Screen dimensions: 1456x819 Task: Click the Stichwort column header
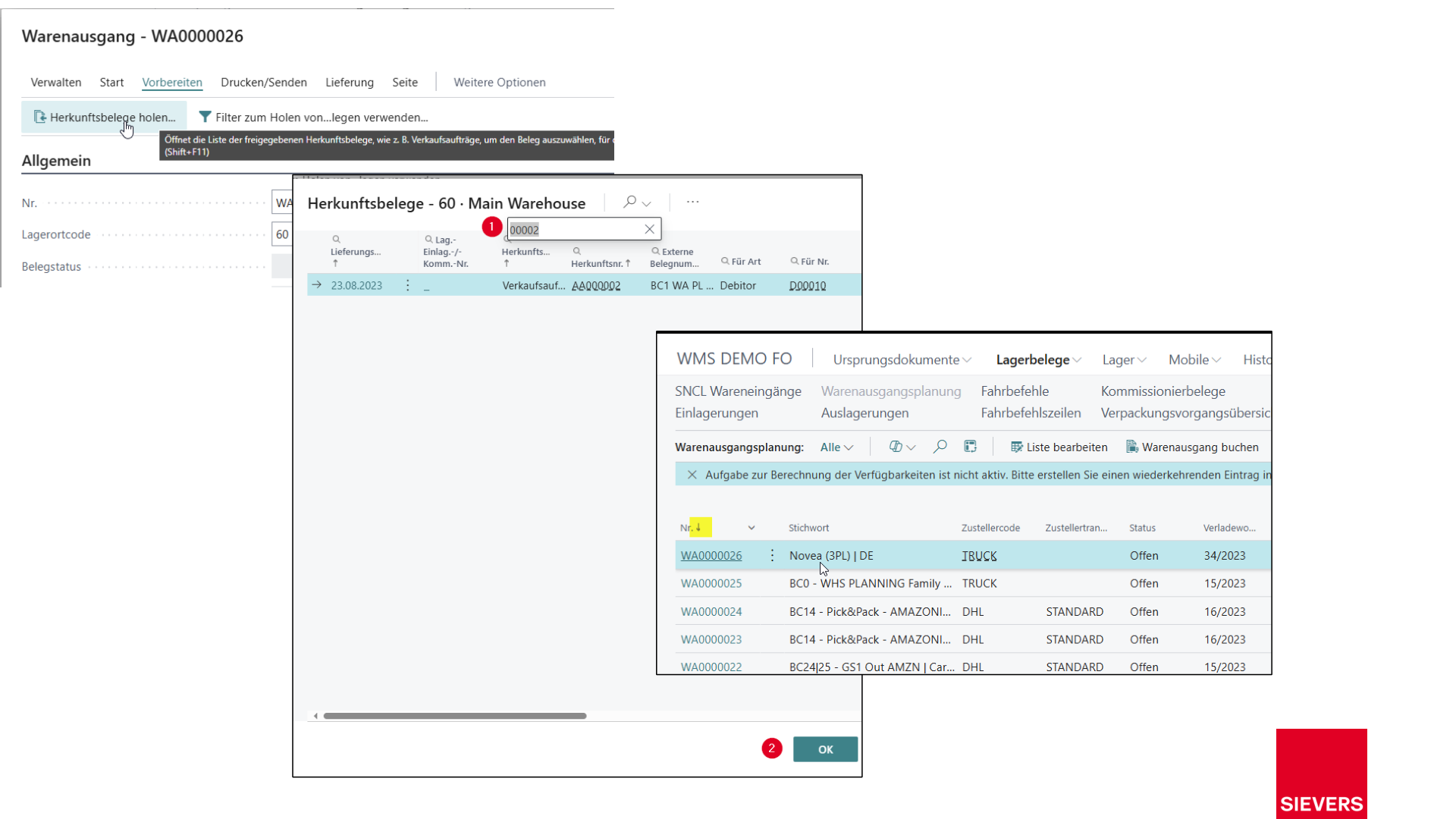coord(808,528)
